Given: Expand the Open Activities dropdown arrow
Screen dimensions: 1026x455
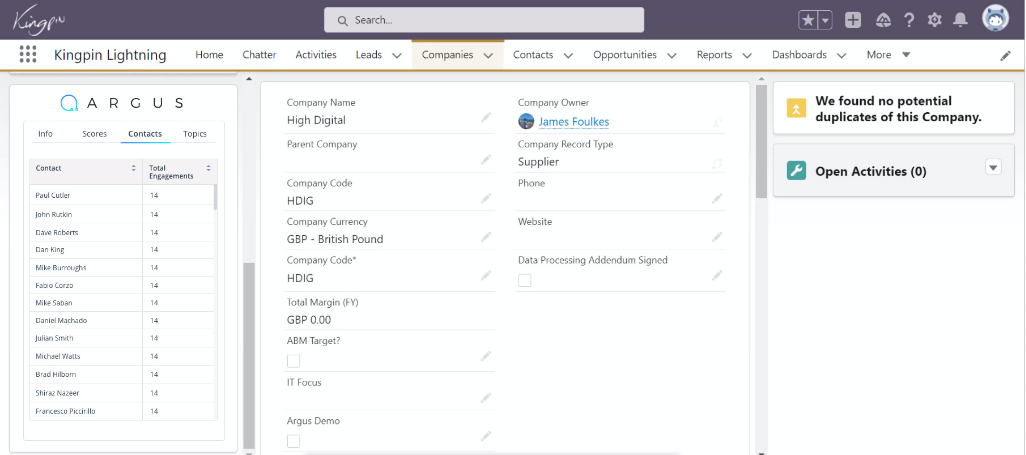Looking at the screenshot, I should tap(993, 167).
